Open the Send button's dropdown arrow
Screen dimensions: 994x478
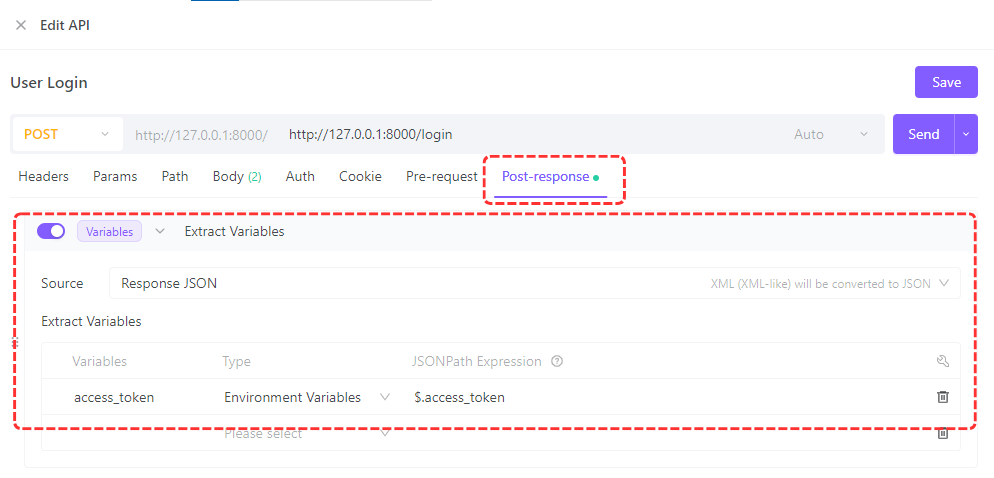point(966,134)
